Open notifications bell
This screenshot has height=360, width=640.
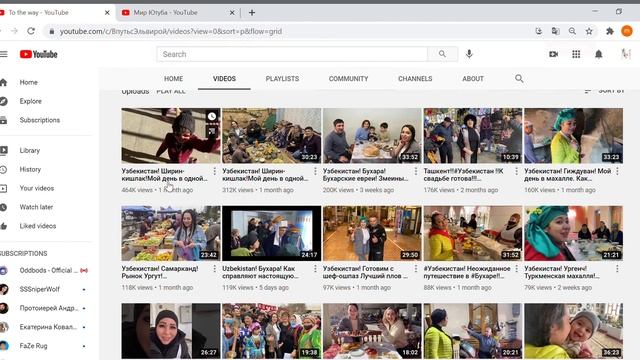(598, 54)
